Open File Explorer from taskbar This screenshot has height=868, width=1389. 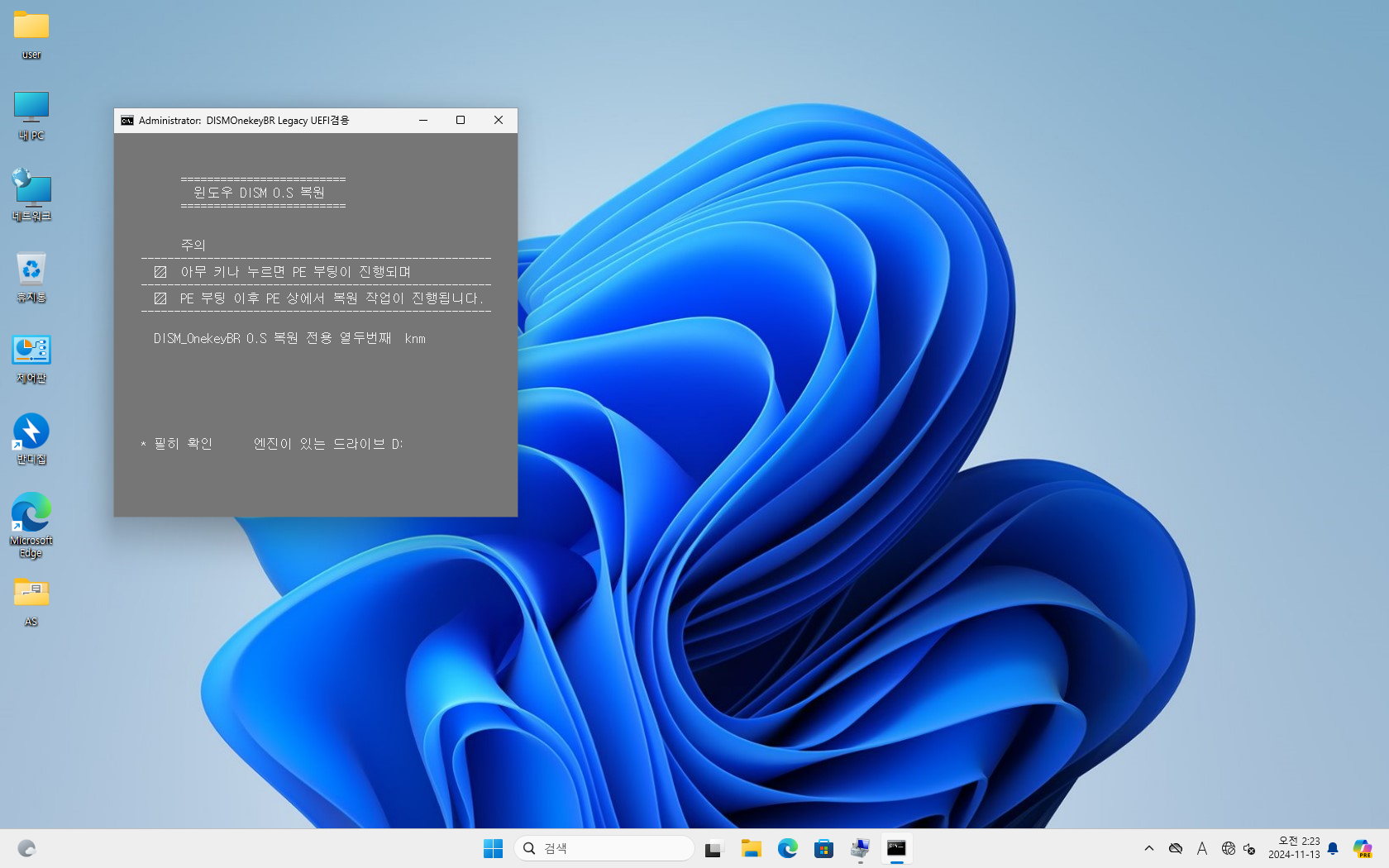click(751, 848)
